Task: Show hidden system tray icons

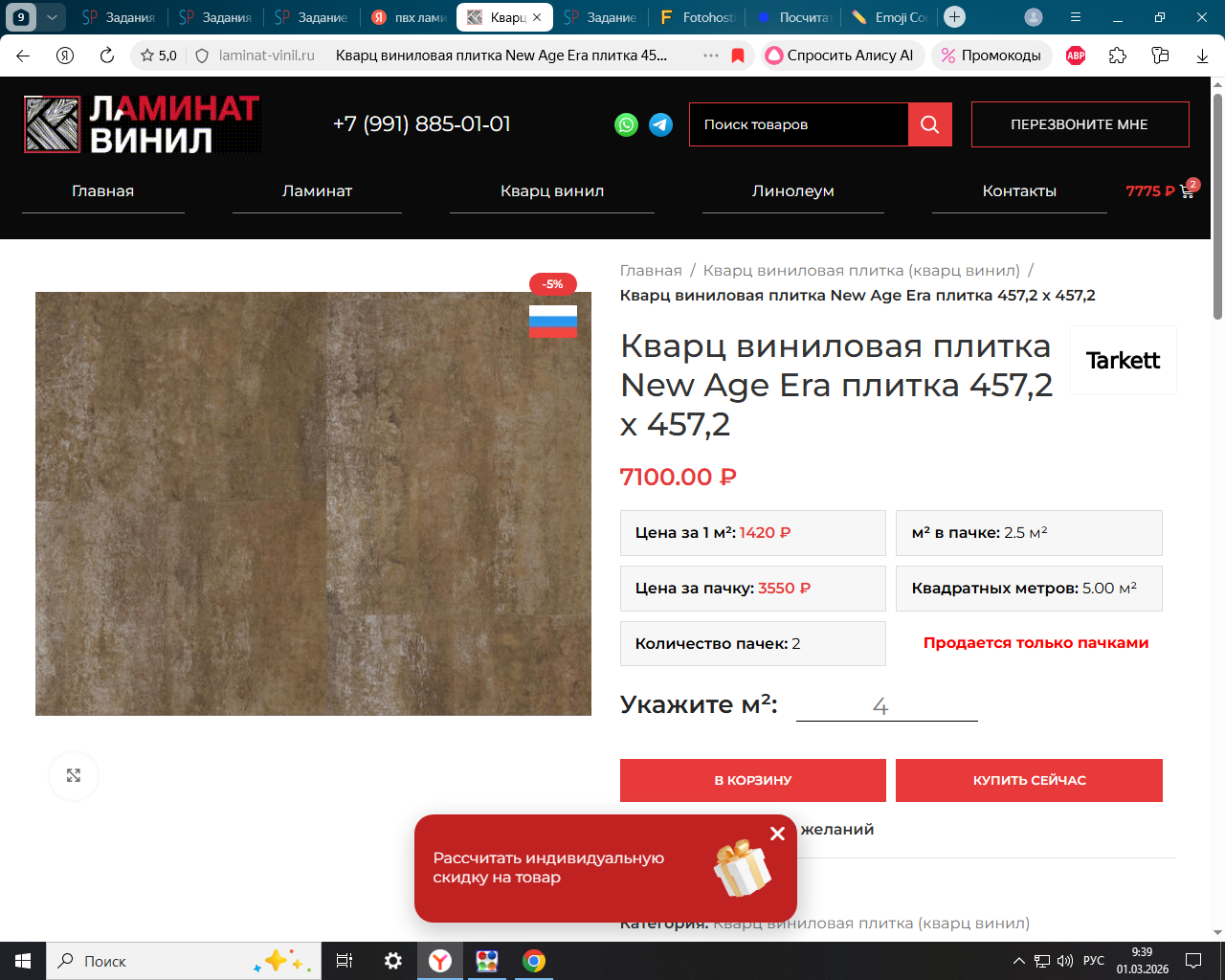Action: (1018, 961)
